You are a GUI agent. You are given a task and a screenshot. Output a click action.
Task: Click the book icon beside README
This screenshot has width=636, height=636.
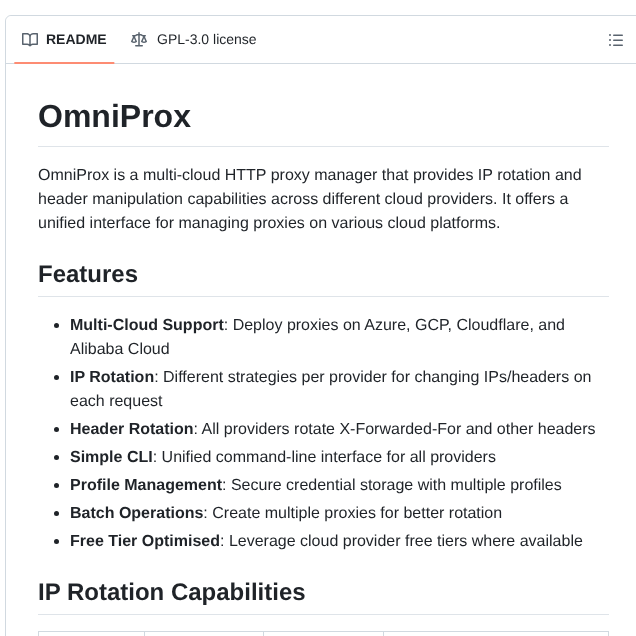click(30, 40)
